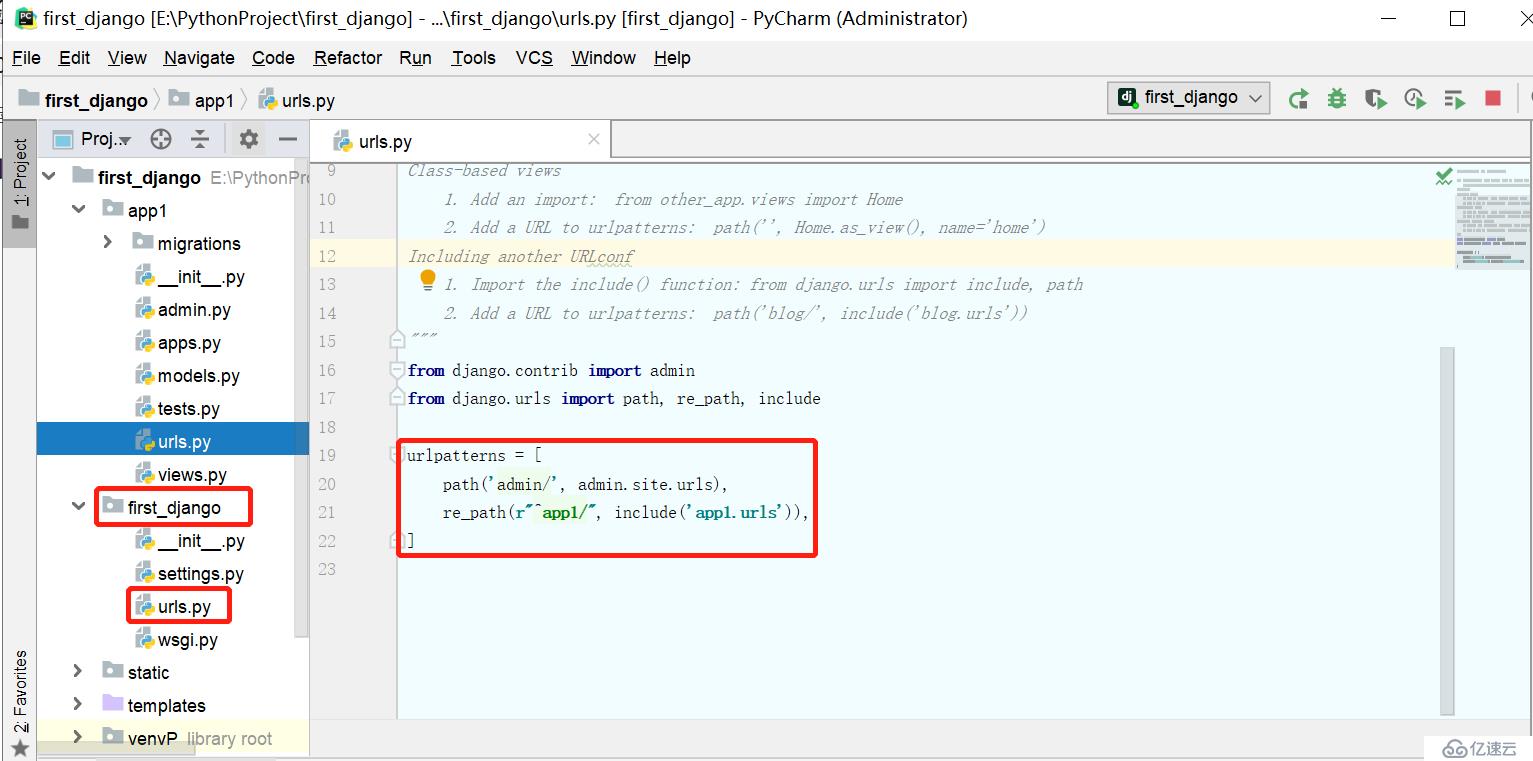Expand the static folder
The height and width of the screenshot is (761, 1533).
[78, 672]
